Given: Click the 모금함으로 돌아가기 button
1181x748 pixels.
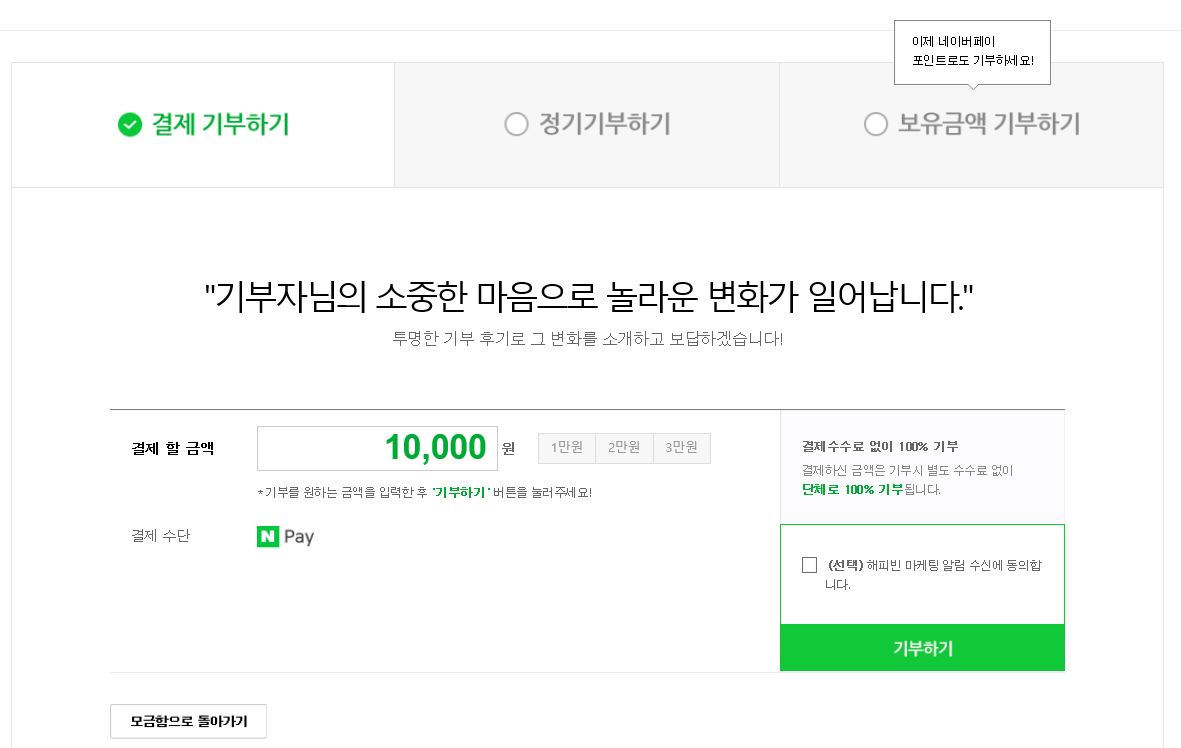Looking at the screenshot, I should (188, 721).
